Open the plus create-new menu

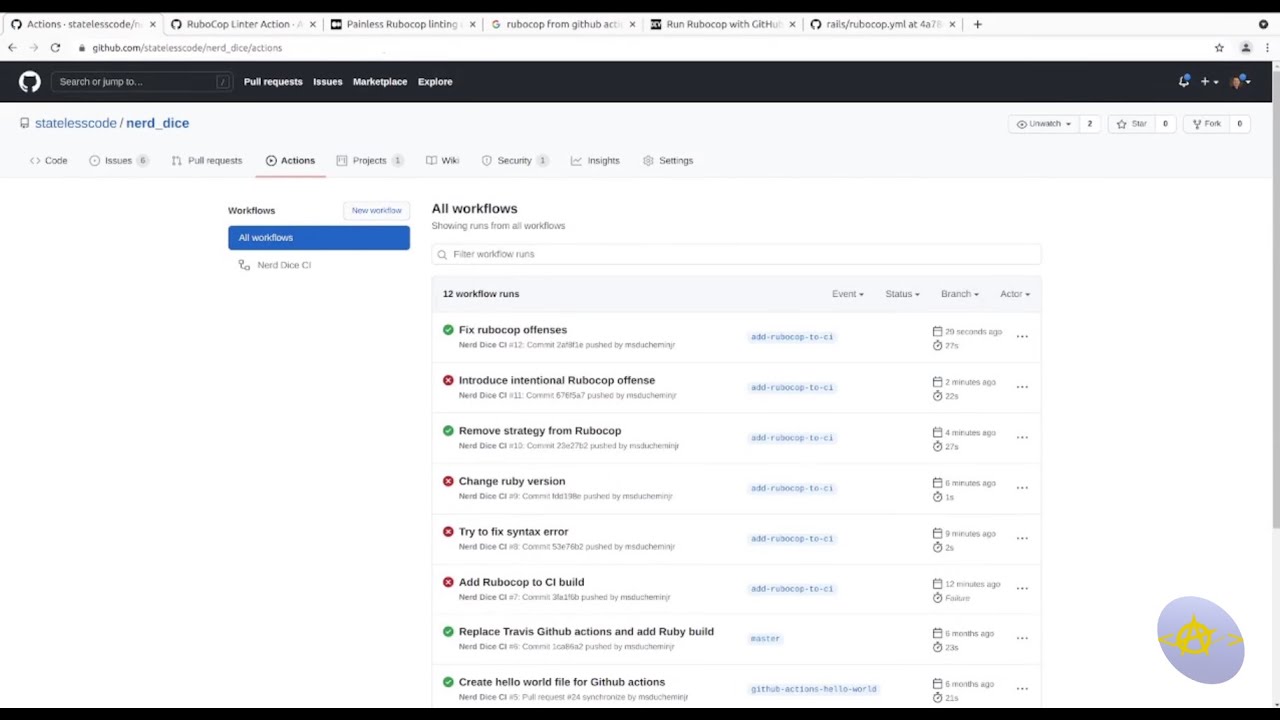click(x=1209, y=82)
